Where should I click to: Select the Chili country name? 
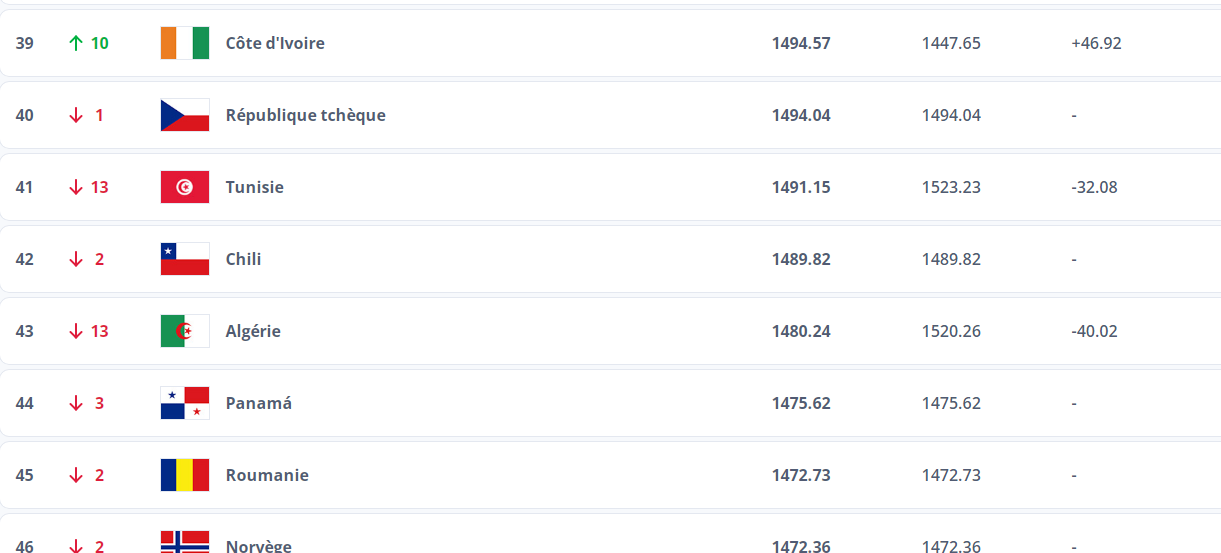coord(244,259)
